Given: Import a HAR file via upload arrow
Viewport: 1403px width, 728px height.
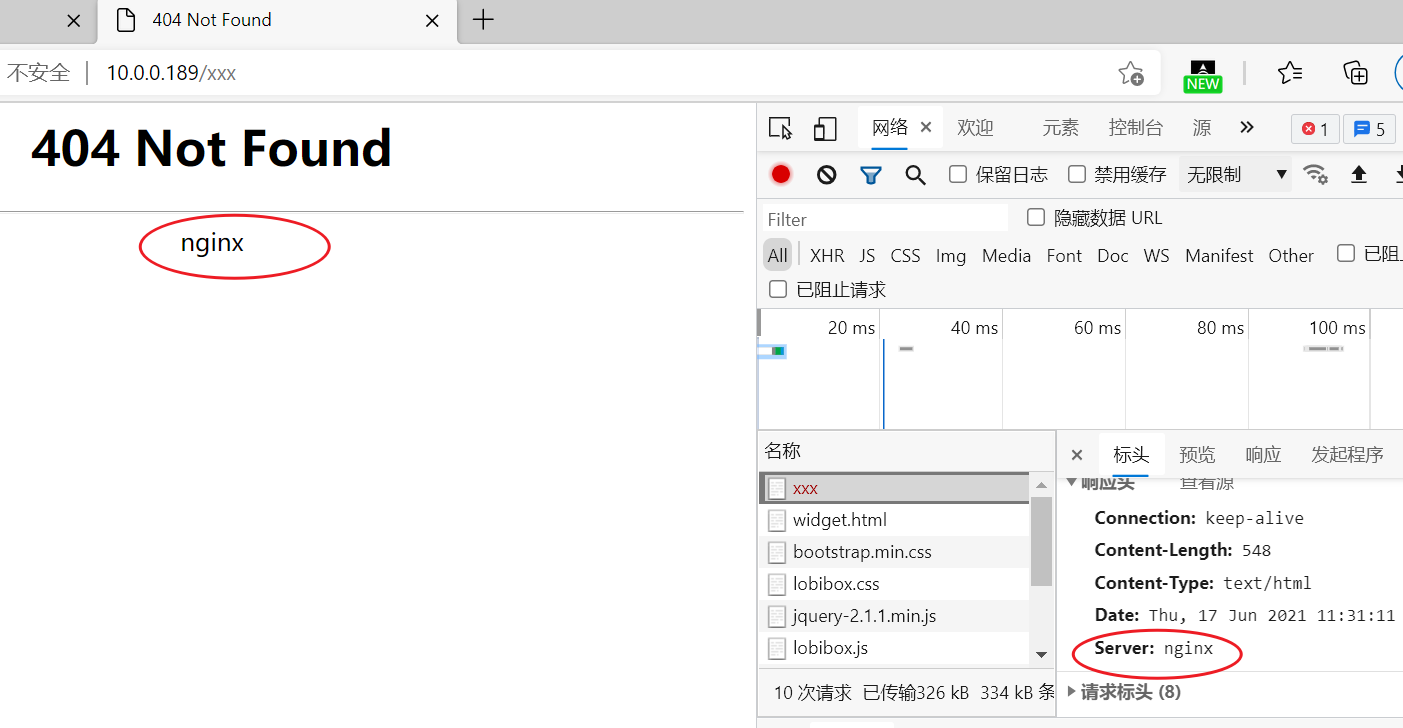Looking at the screenshot, I should (x=1358, y=173).
